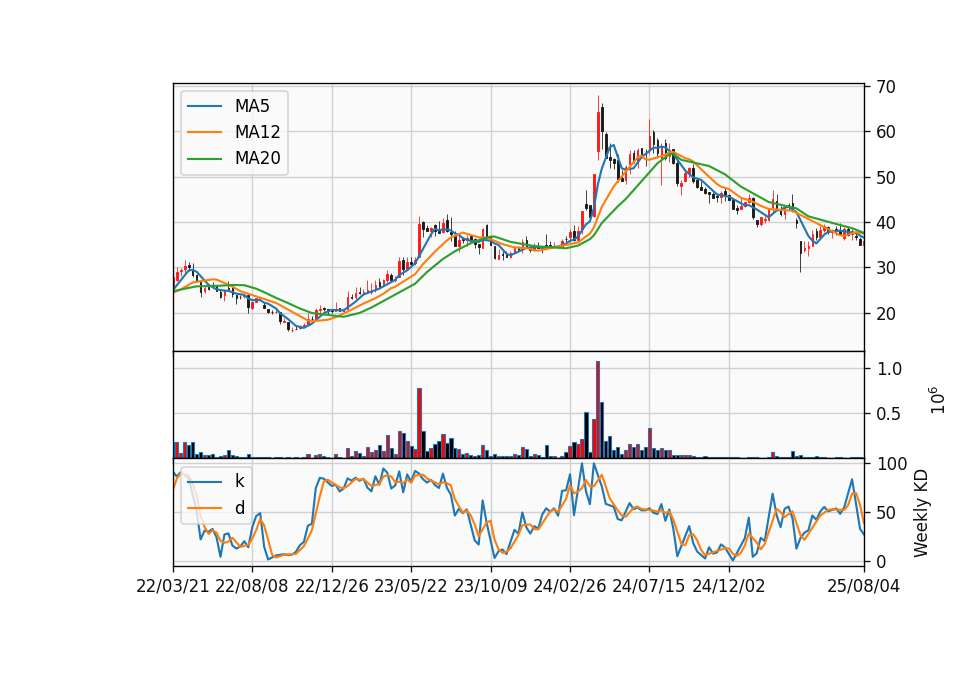Click the 40 price axis label
The width and height of the screenshot is (960, 690).
(x=885, y=223)
